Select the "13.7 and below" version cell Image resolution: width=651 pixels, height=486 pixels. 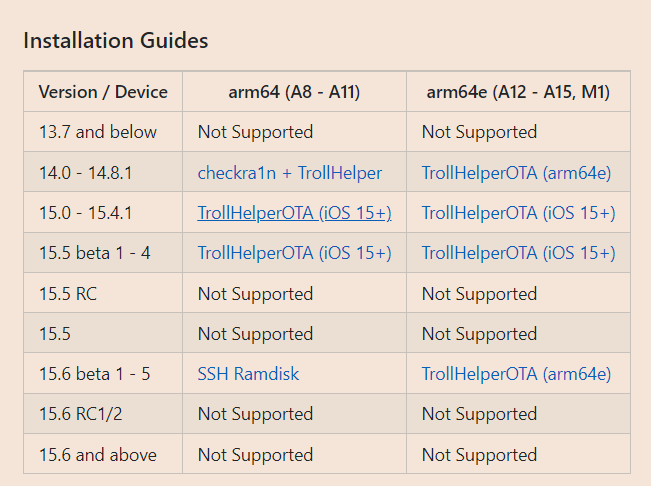(98, 132)
